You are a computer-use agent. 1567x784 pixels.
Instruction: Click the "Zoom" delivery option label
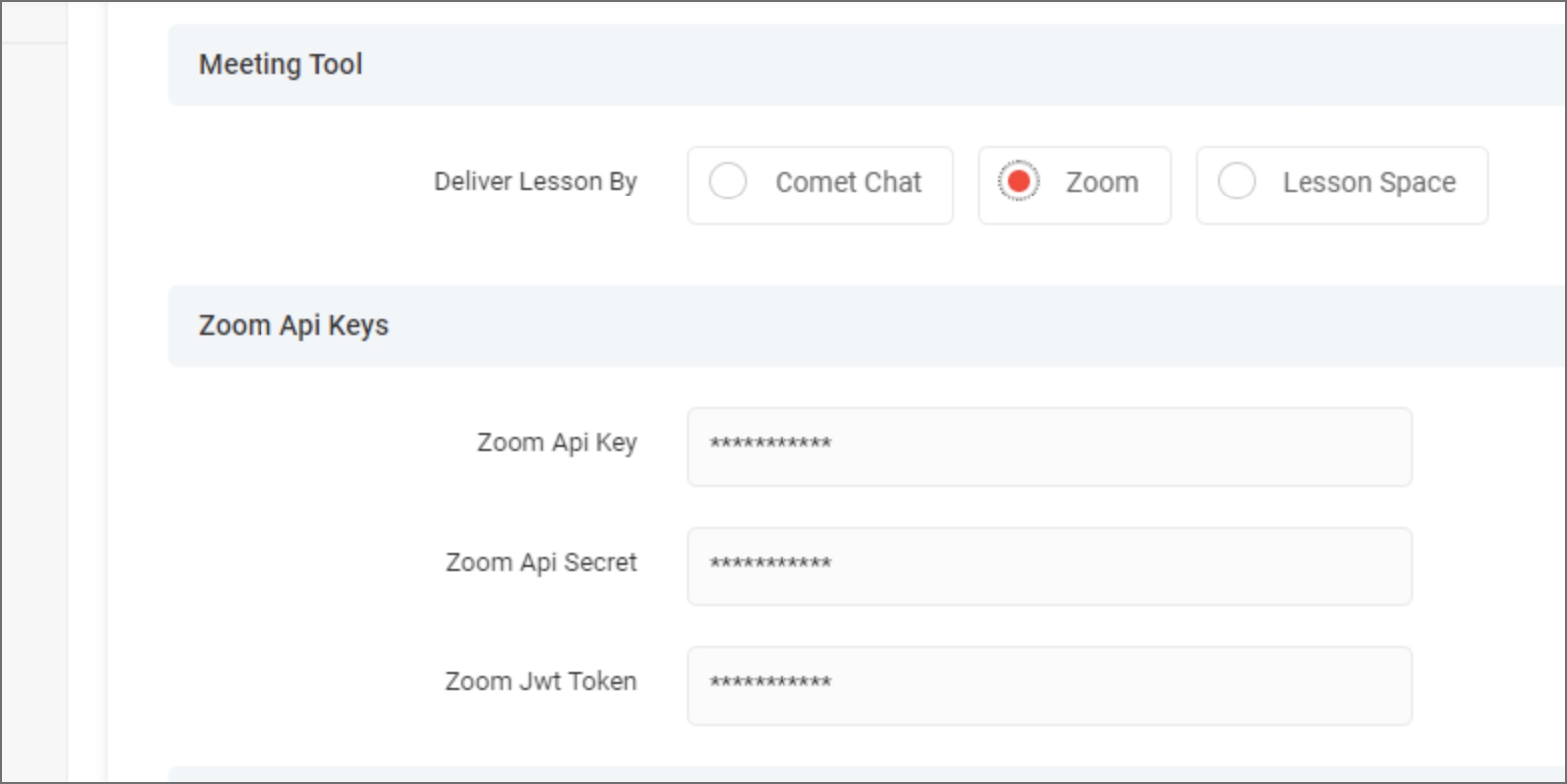[1101, 183]
